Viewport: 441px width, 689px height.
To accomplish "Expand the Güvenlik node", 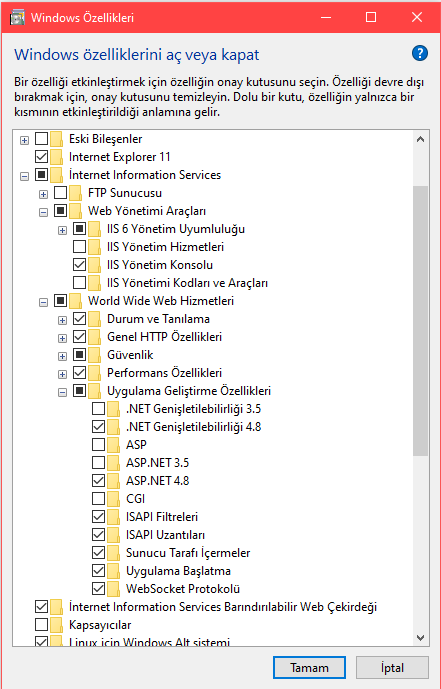I will click(62, 356).
